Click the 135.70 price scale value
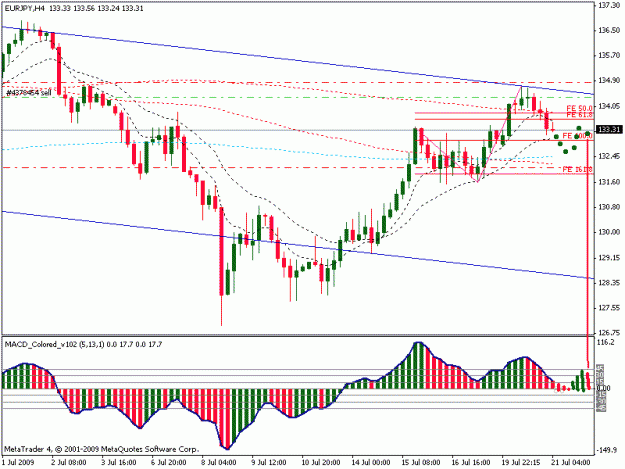Image resolution: width=625 pixels, height=469 pixels. click(x=609, y=55)
